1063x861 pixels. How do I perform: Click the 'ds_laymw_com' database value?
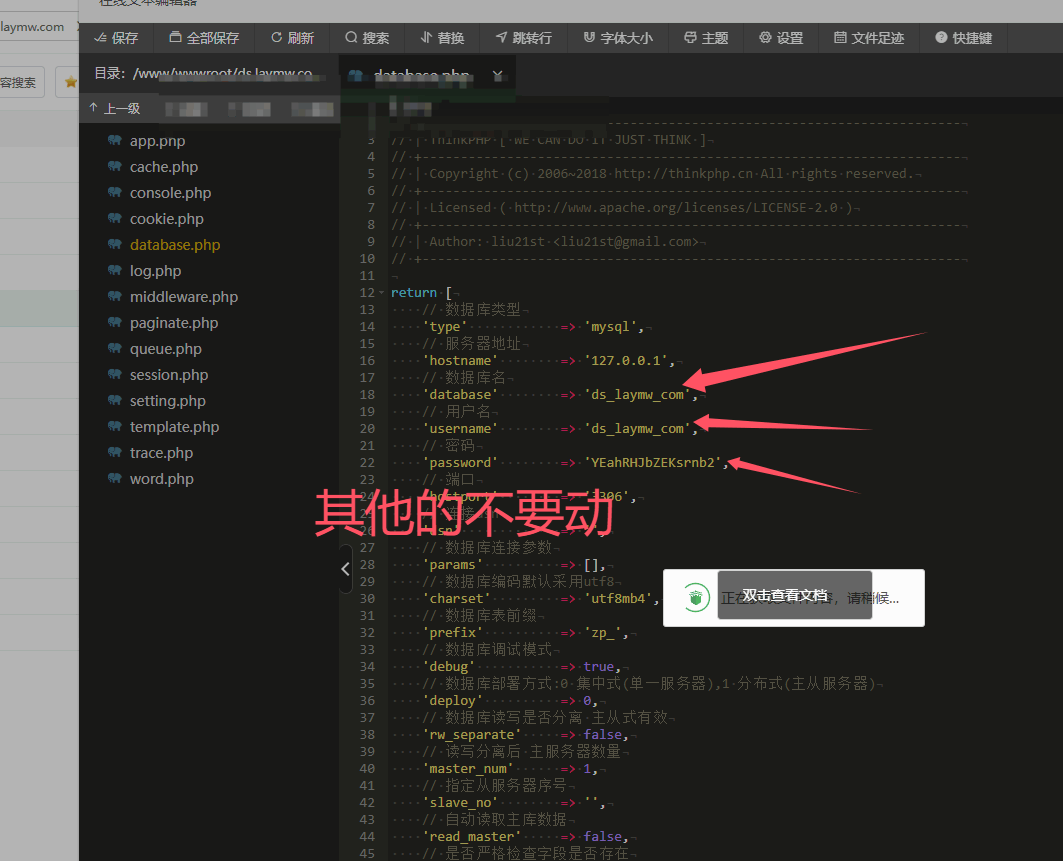[637, 395]
